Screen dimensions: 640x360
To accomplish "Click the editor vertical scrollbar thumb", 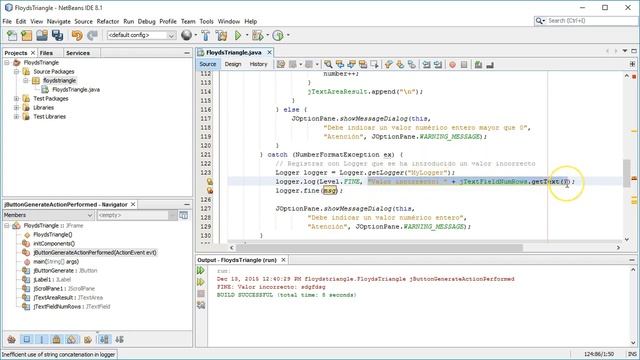I will [627, 173].
